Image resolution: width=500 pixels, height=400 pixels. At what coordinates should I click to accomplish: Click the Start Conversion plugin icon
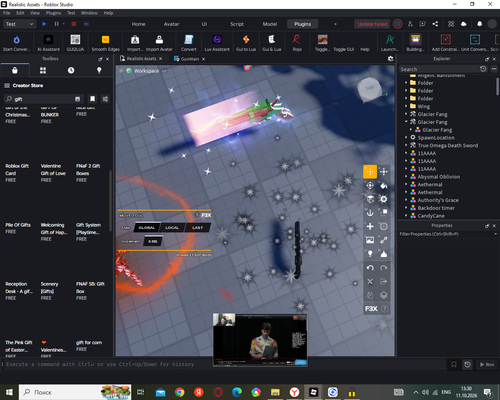pyautogui.click(x=16, y=43)
